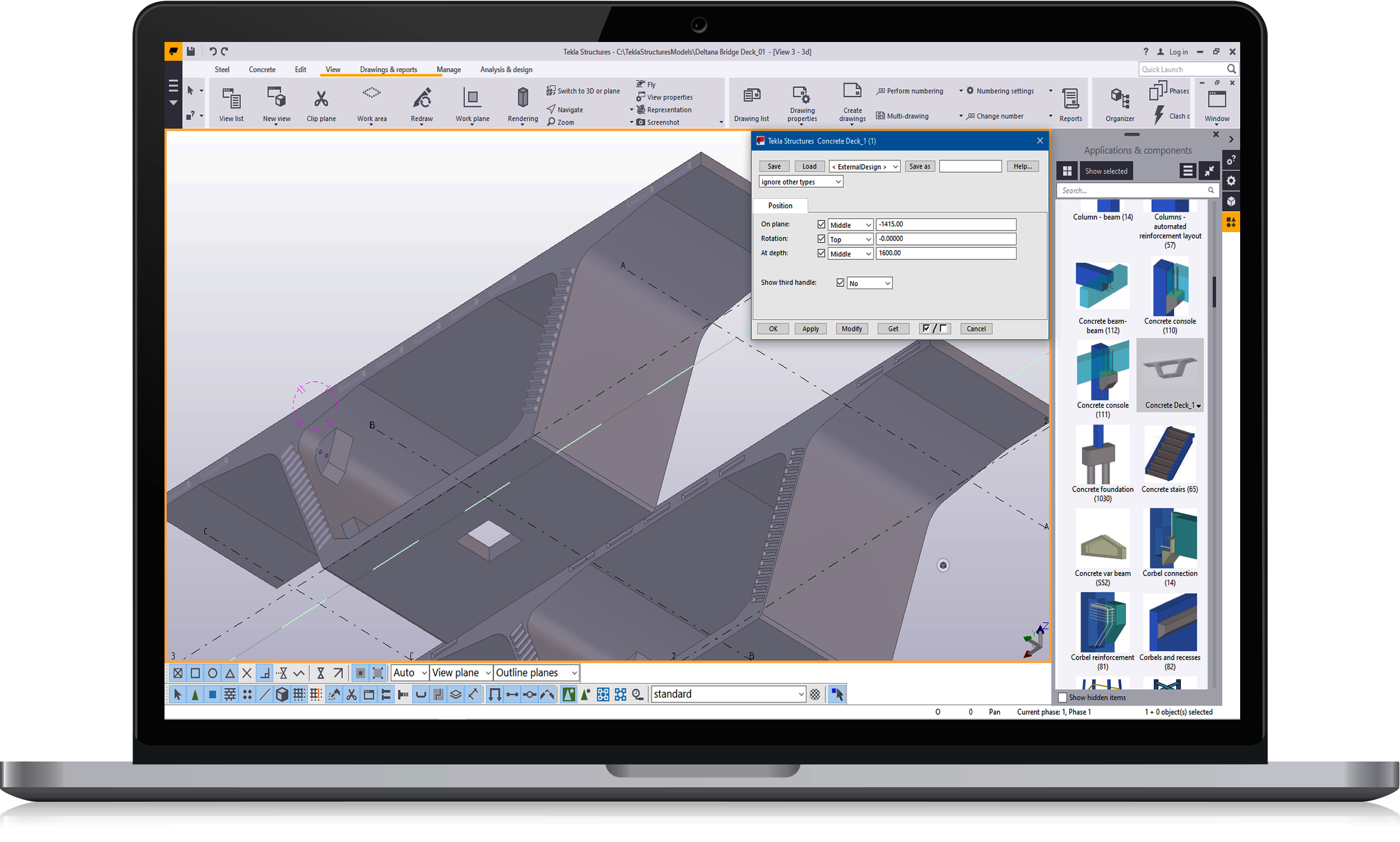Open the Organizer tool
This screenshot has height=842, width=1400.
[1119, 99]
